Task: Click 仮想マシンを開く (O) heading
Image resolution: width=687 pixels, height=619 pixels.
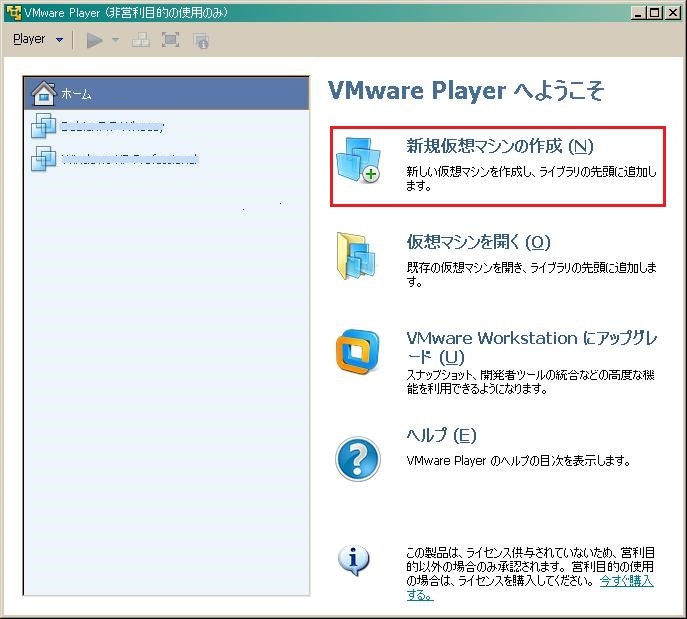Action: (x=478, y=242)
